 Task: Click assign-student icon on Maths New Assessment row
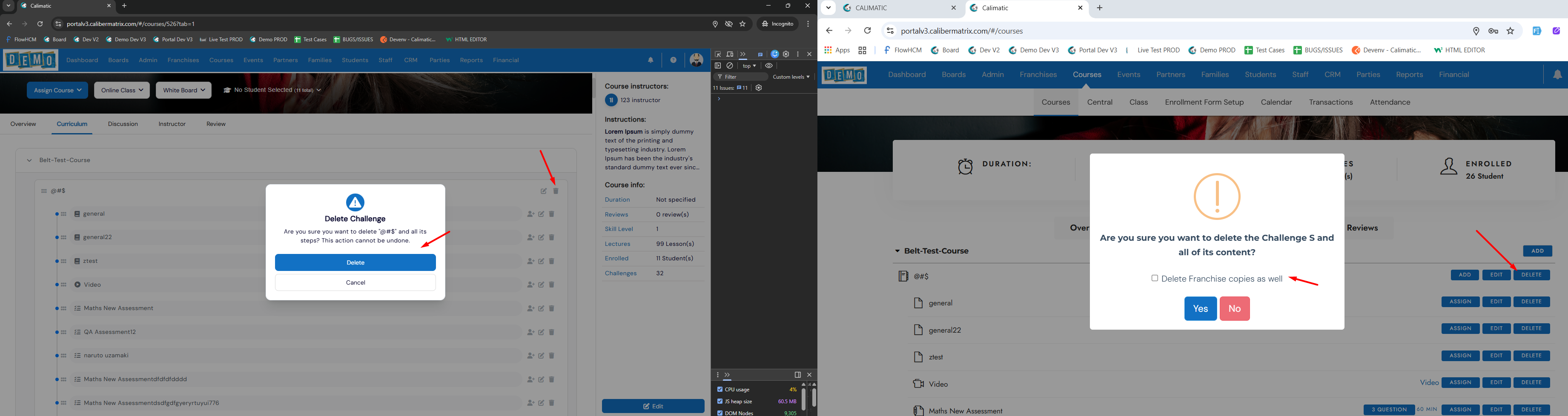(530, 308)
